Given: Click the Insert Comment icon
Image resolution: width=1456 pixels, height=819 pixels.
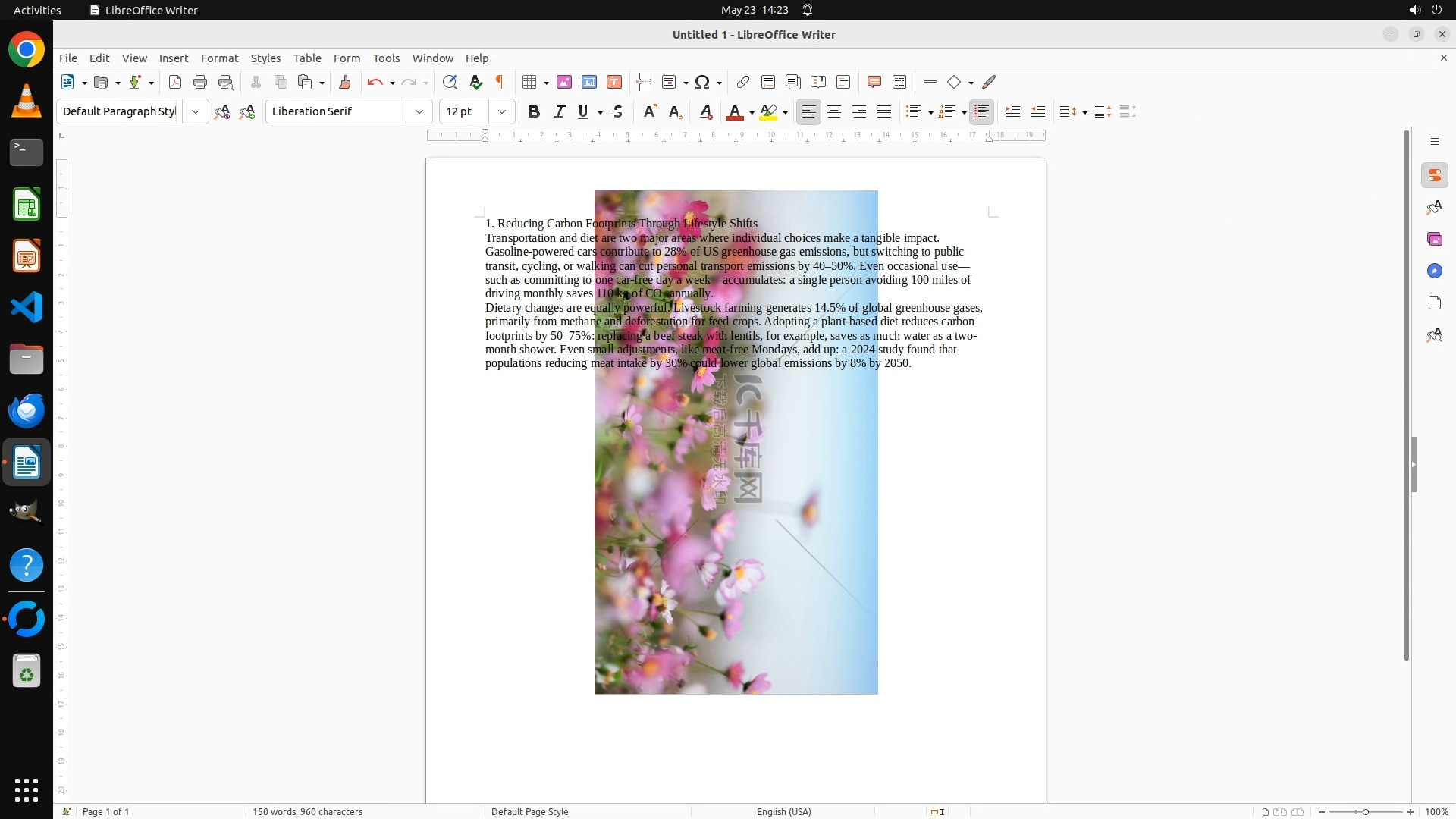Looking at the screenshot, I should pos(874,82).
